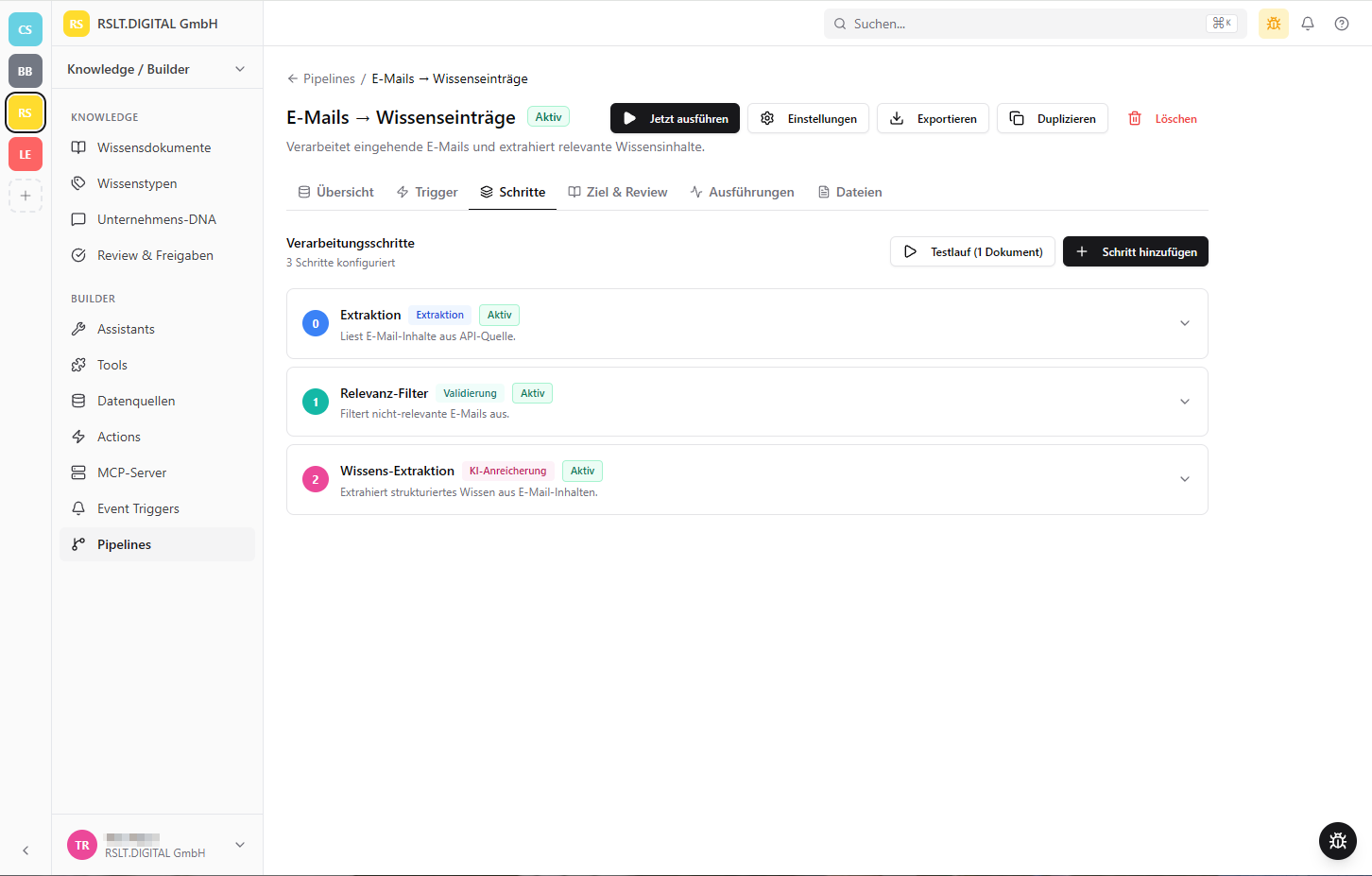
Task: Click the Aktiv badge on Extraktion step
Action: 500,315
